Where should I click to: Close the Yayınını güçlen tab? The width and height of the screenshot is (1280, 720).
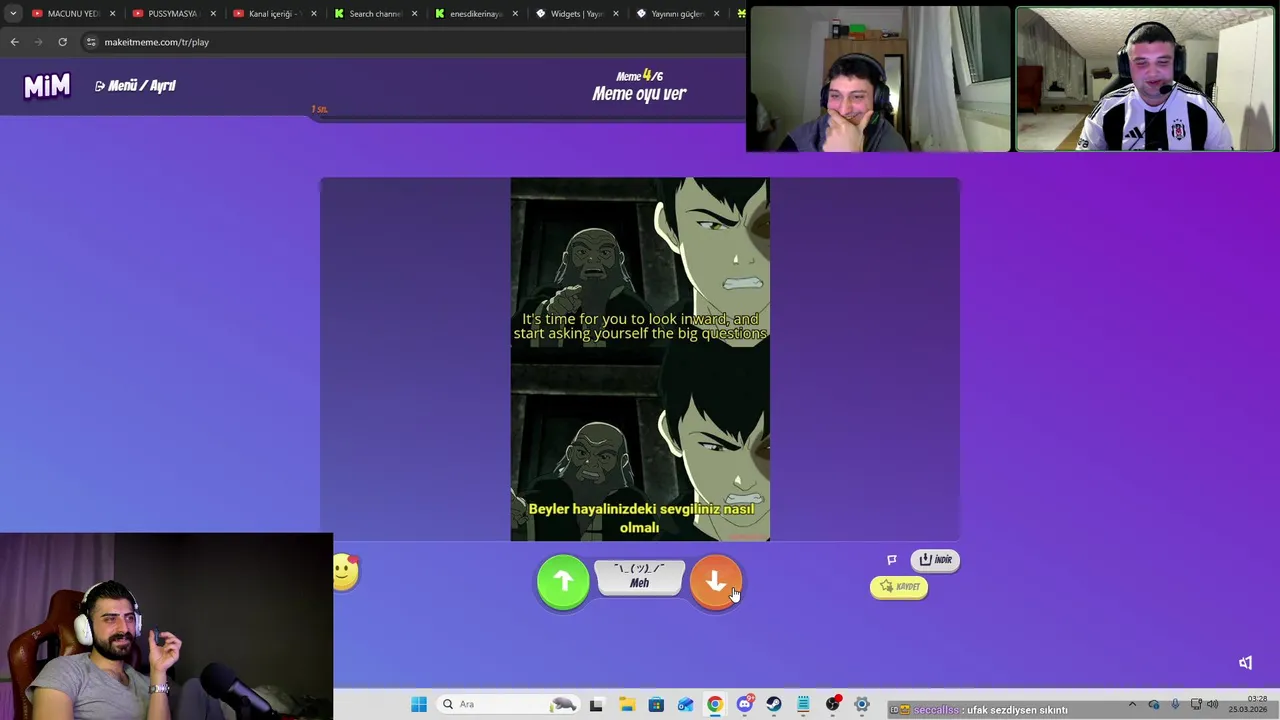tap(716, 14)
